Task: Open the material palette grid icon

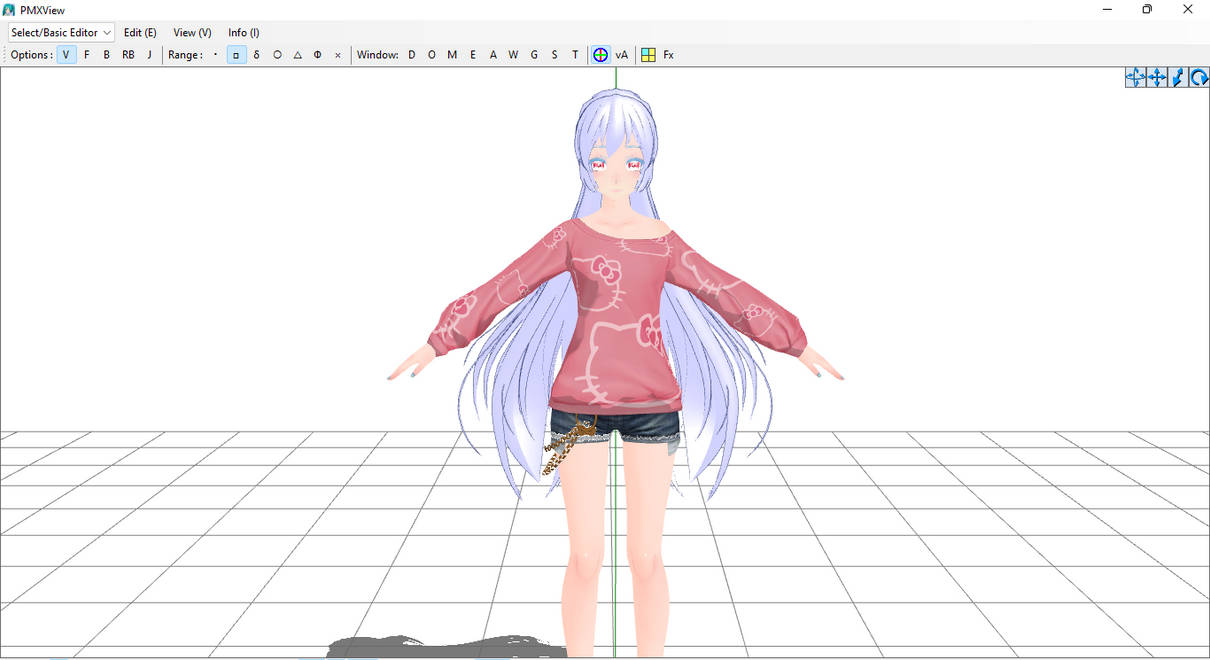Action: [646, 55]
